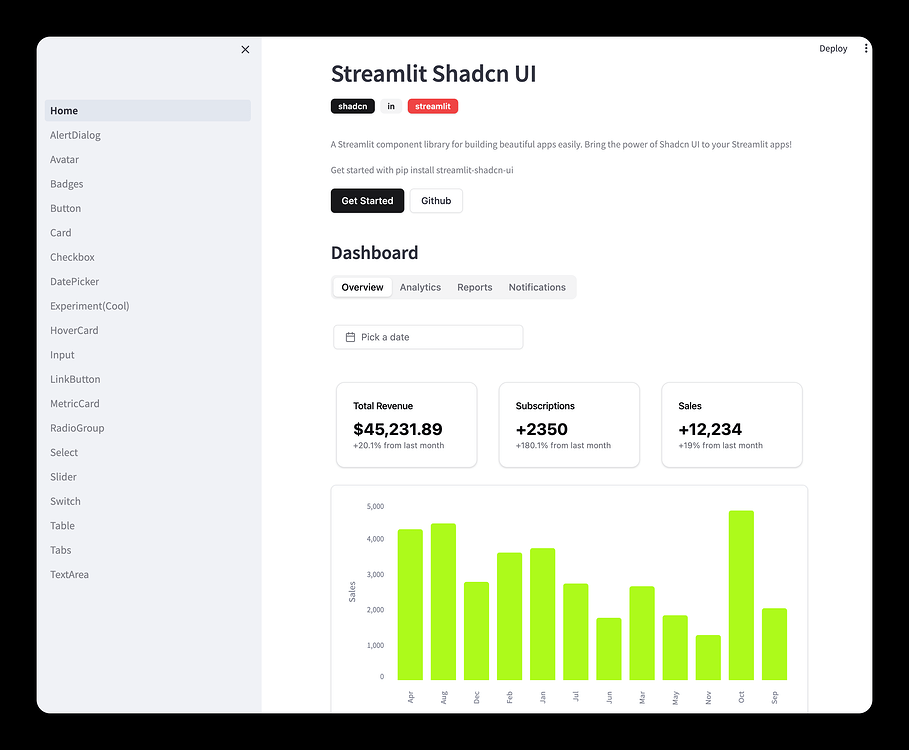The width and height of the screenshot is (909, 750).
Task: Click the '$45,231.89' value
Action: click(x=398, y=429)
